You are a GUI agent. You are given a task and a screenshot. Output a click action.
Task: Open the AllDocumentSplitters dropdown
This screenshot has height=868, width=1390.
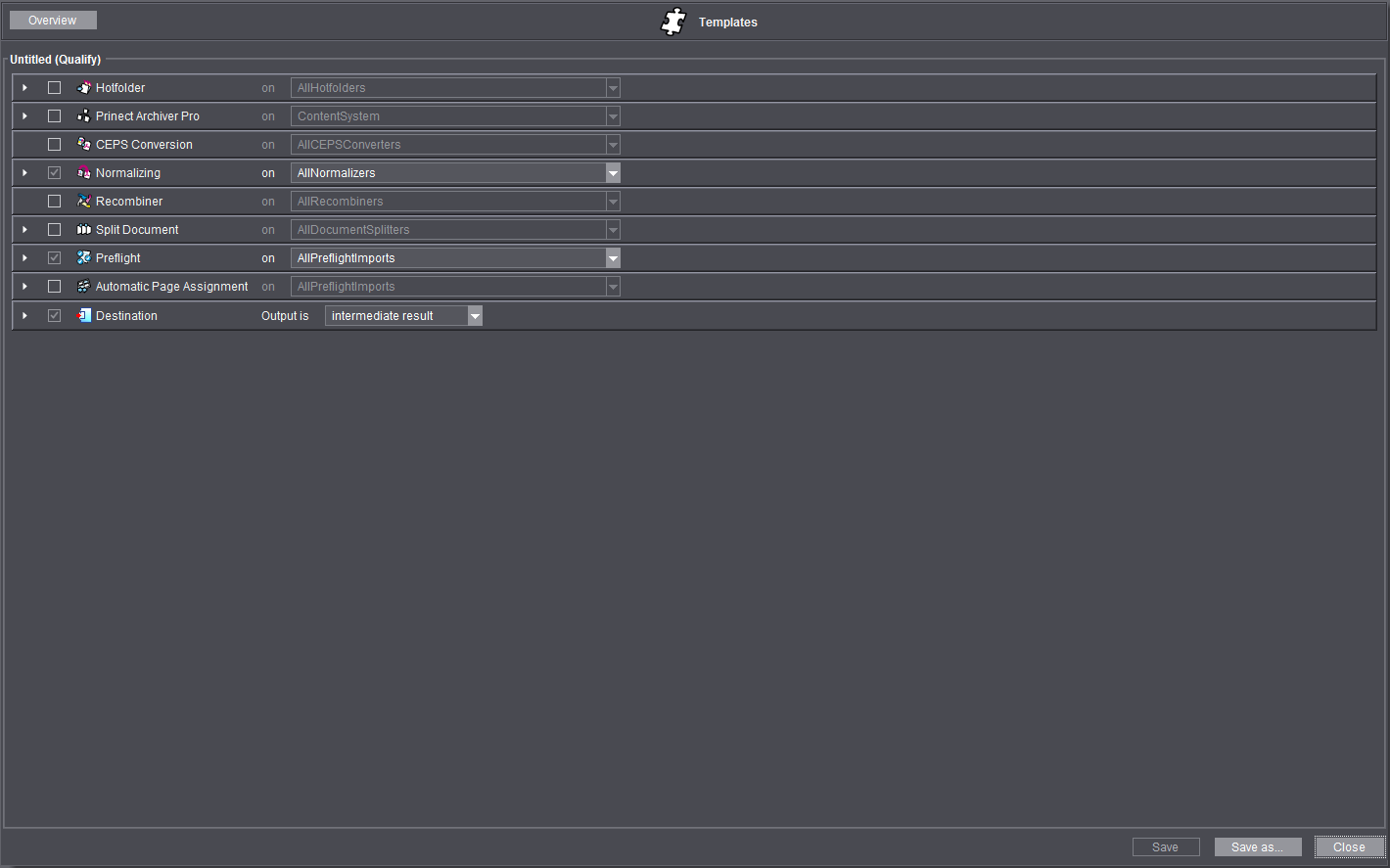point(455,230)
